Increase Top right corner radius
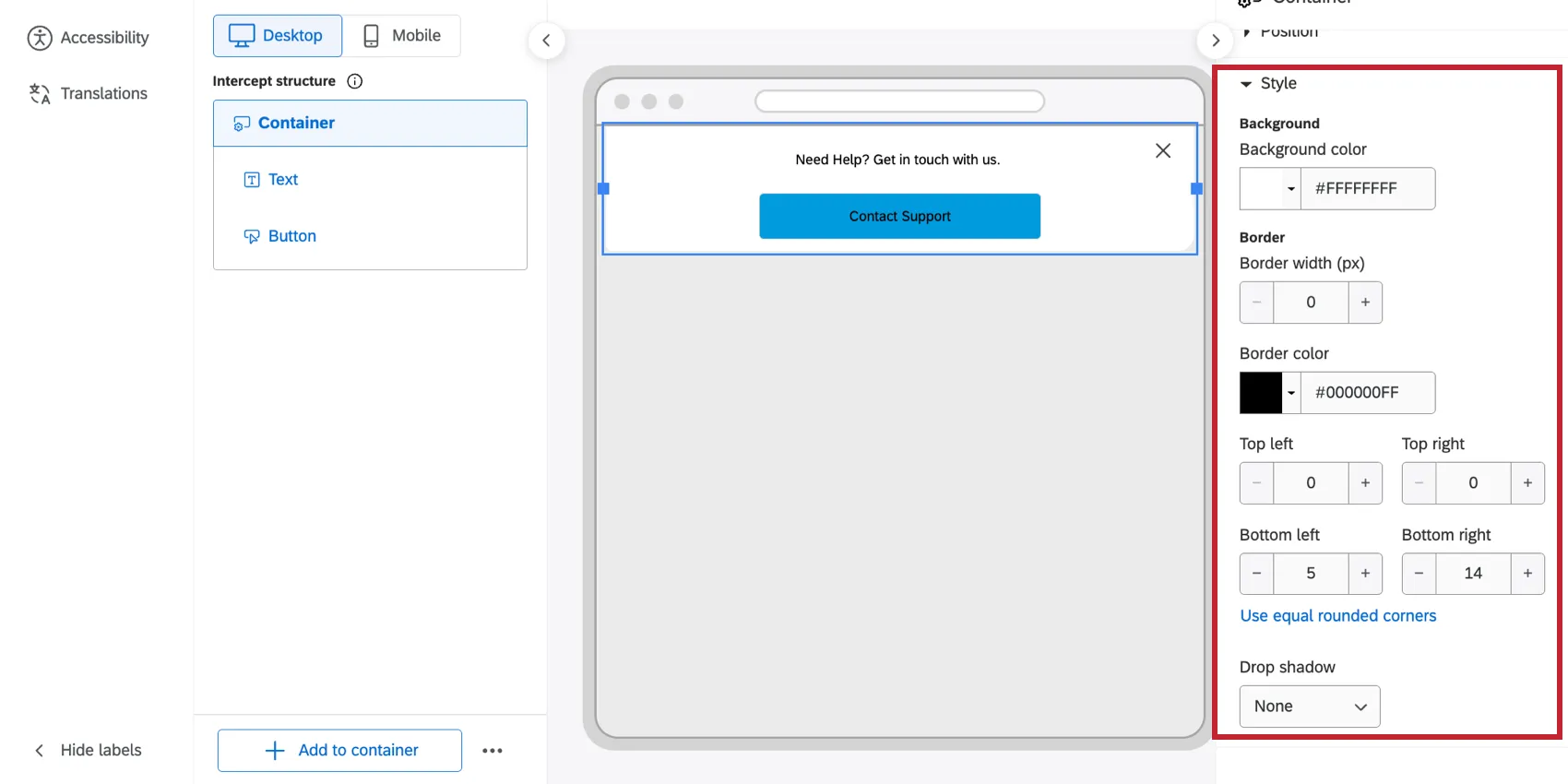1568x784 pixels. (x=1527, y=483)
